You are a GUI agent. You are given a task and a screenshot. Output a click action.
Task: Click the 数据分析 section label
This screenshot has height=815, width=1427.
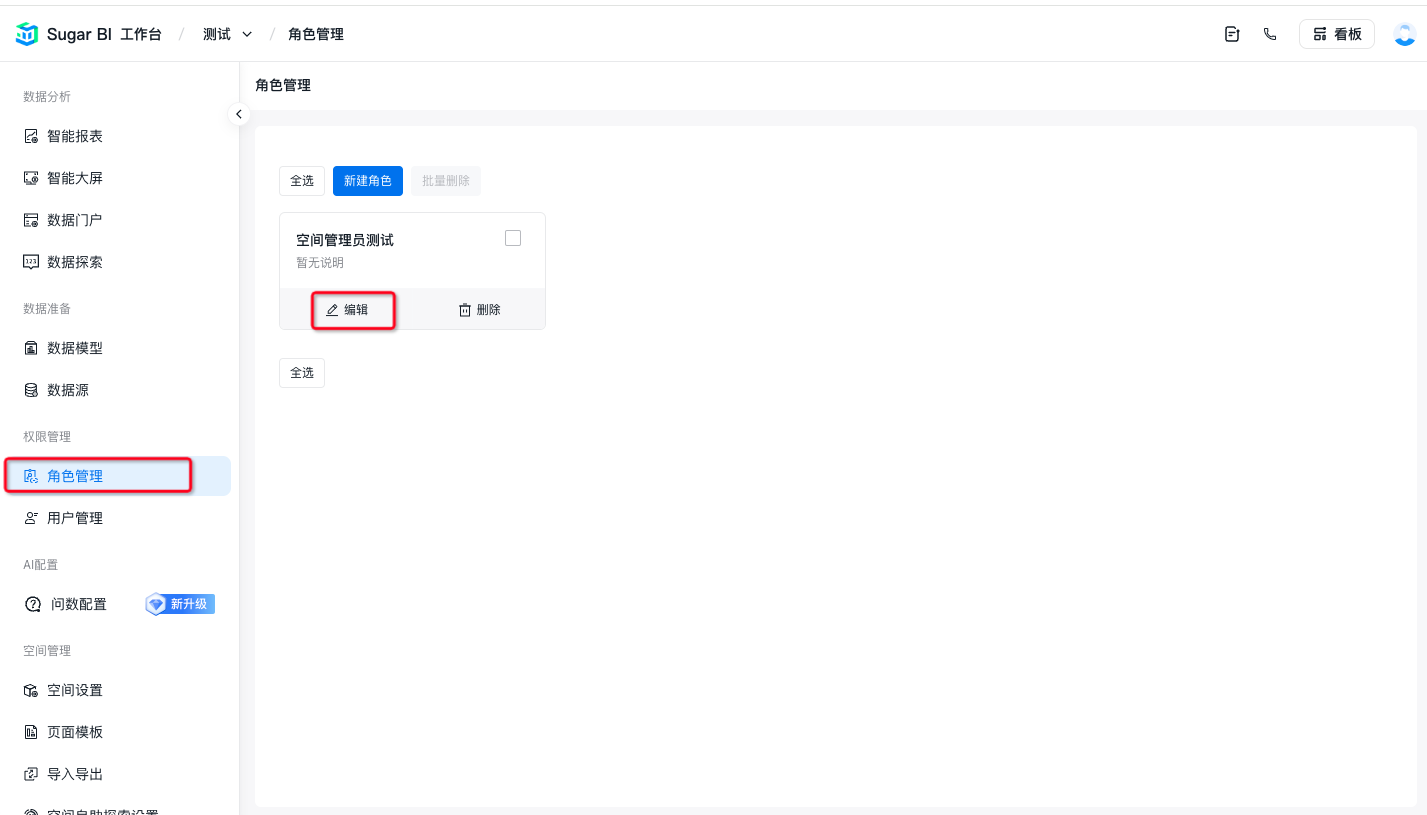(x=47, y=97)
